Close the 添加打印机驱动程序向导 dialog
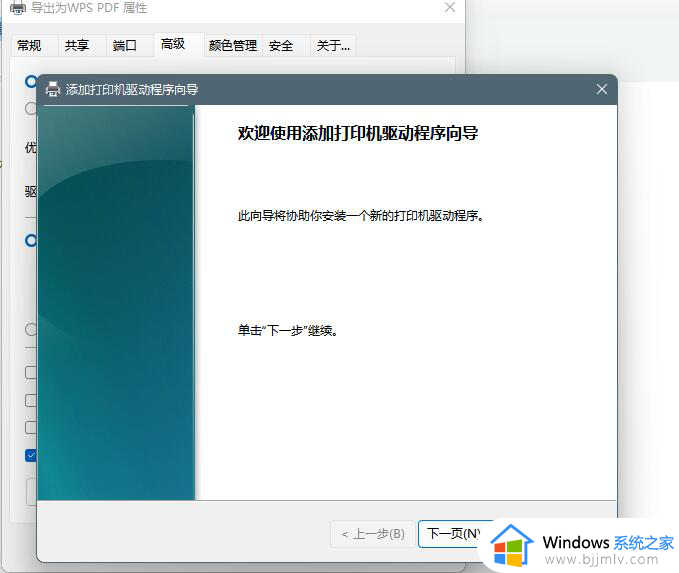This screenshot has width=679, height=573. point(601,89)
